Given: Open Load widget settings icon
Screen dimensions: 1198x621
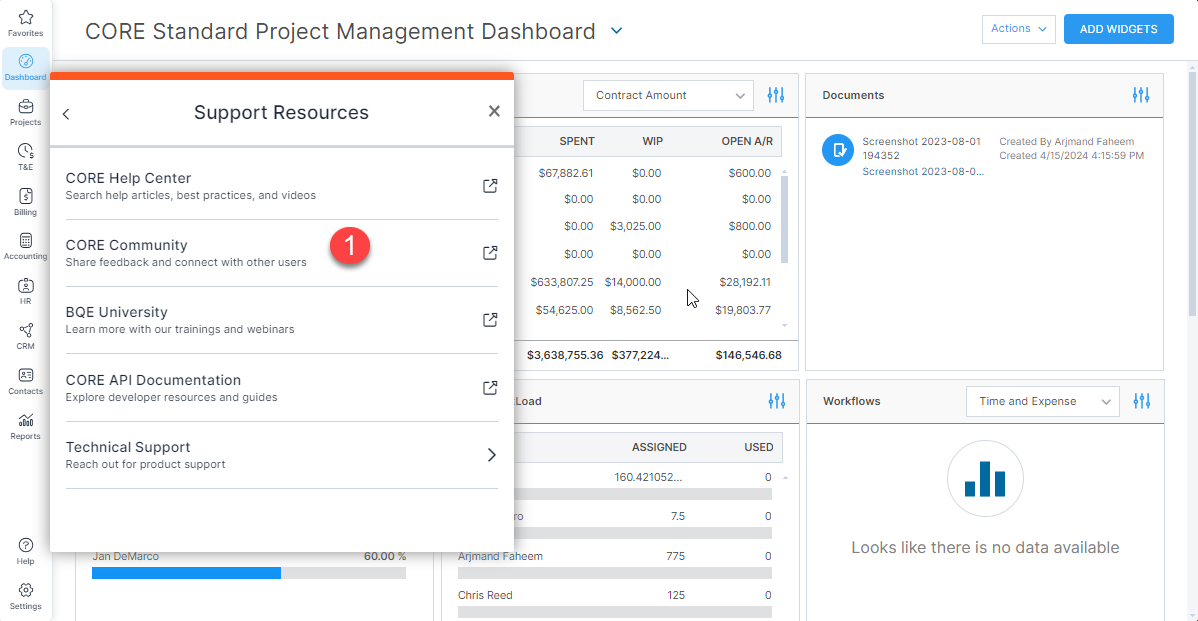Looking at the screenshot, I should (x=777, y=401).
